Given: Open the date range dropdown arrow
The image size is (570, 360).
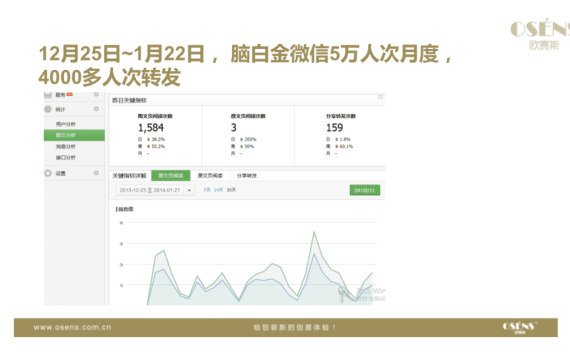Looking at the screenshot, I should (189, 190).
